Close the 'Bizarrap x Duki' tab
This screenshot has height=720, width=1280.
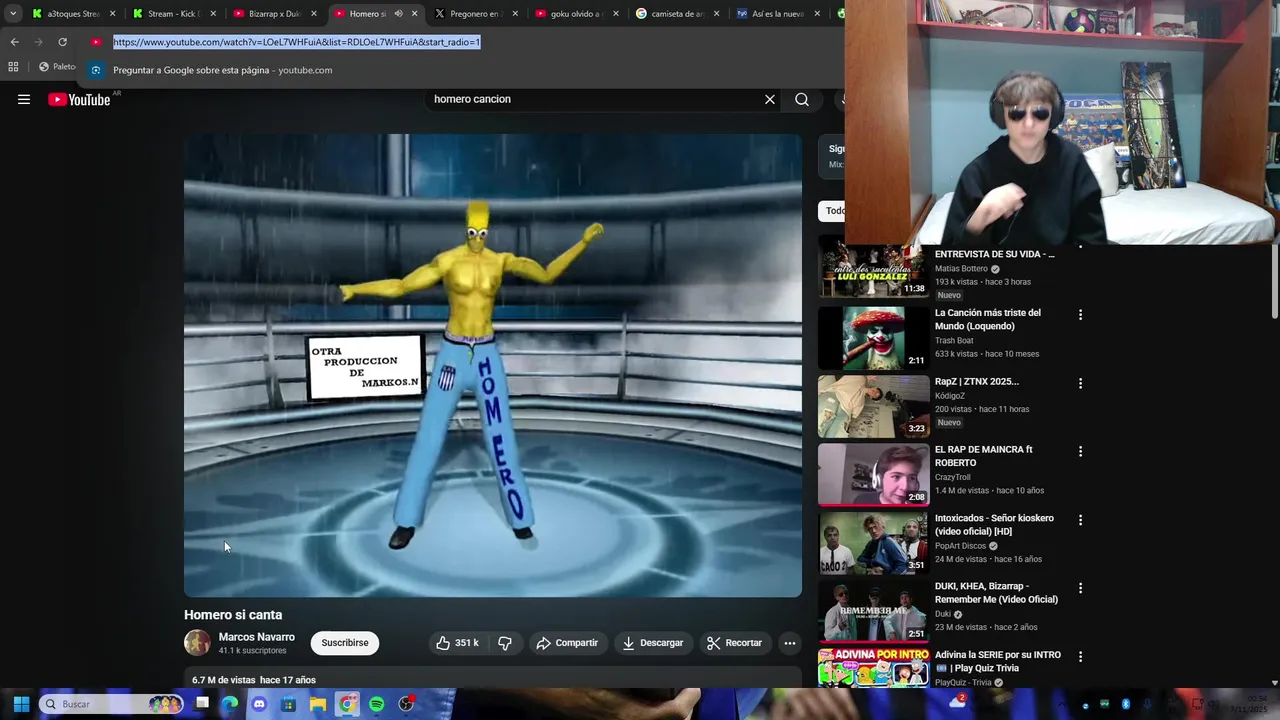(313, 14)
